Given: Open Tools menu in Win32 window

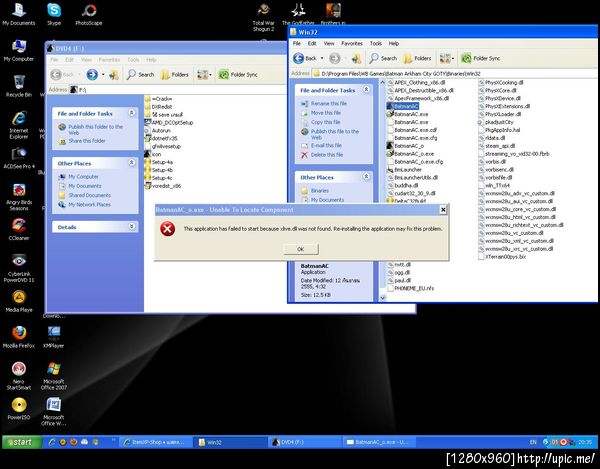Looking at the screenshot, I should [376, 43].
